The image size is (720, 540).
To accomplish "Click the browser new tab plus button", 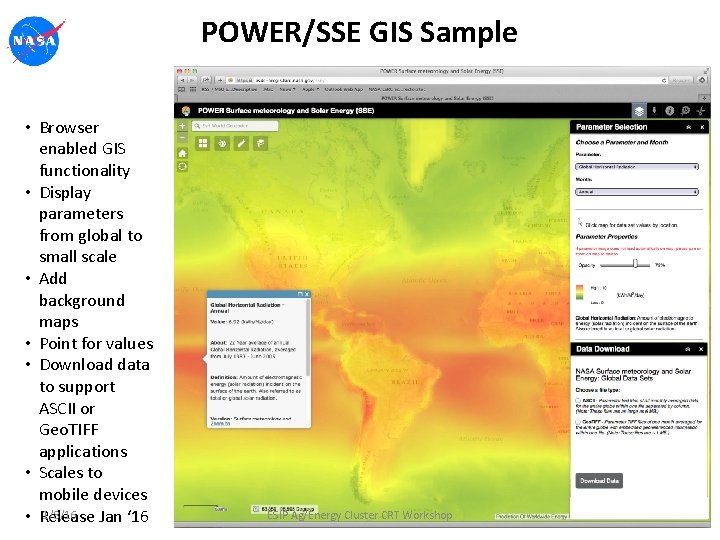I will 704,98.
